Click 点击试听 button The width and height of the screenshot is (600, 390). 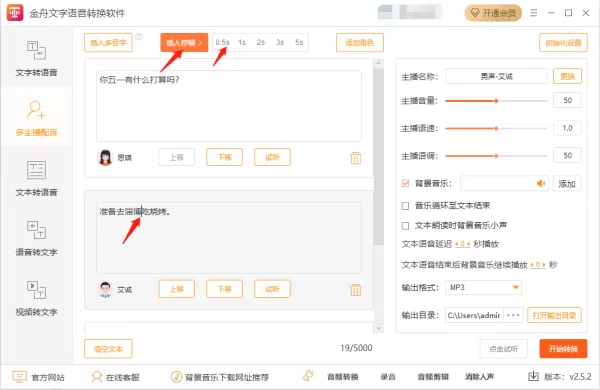pos(504,349)
